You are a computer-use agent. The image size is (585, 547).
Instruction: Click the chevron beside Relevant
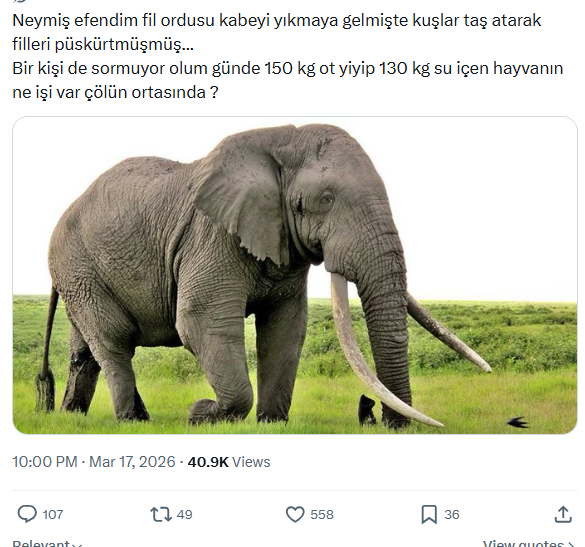pyautogui.click(x=77, y=545)
